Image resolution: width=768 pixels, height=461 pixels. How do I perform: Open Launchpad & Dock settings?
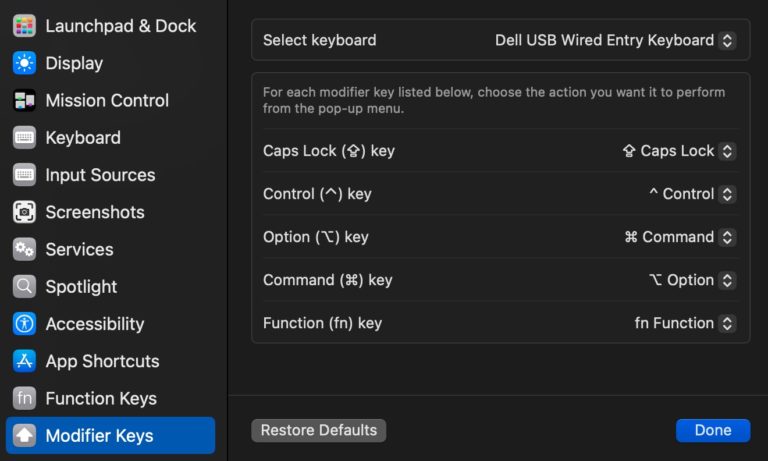120,26
